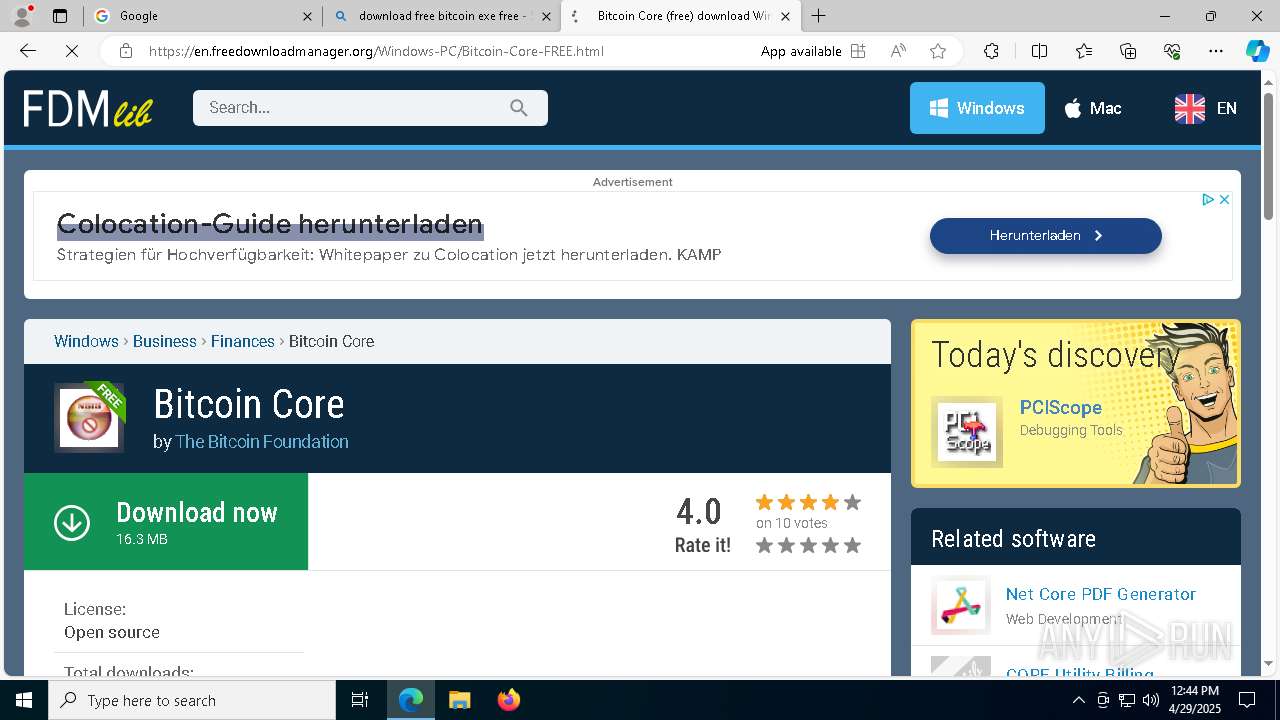The width and height of the screenshot is (1280, 720).
Task: Open the PCIScope icon thumbnail
Action: (x=967, y=432)
